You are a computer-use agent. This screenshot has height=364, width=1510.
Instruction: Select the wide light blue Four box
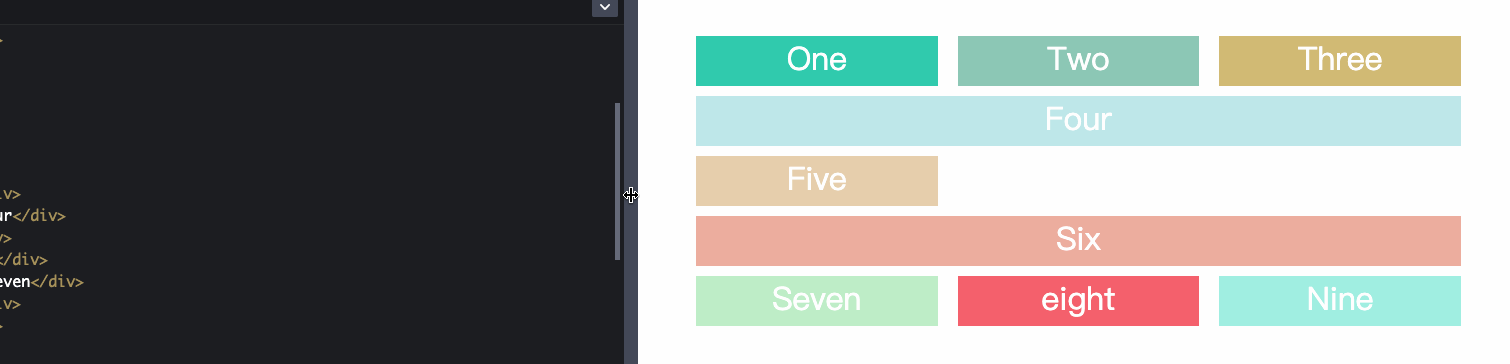[1078, 121]
